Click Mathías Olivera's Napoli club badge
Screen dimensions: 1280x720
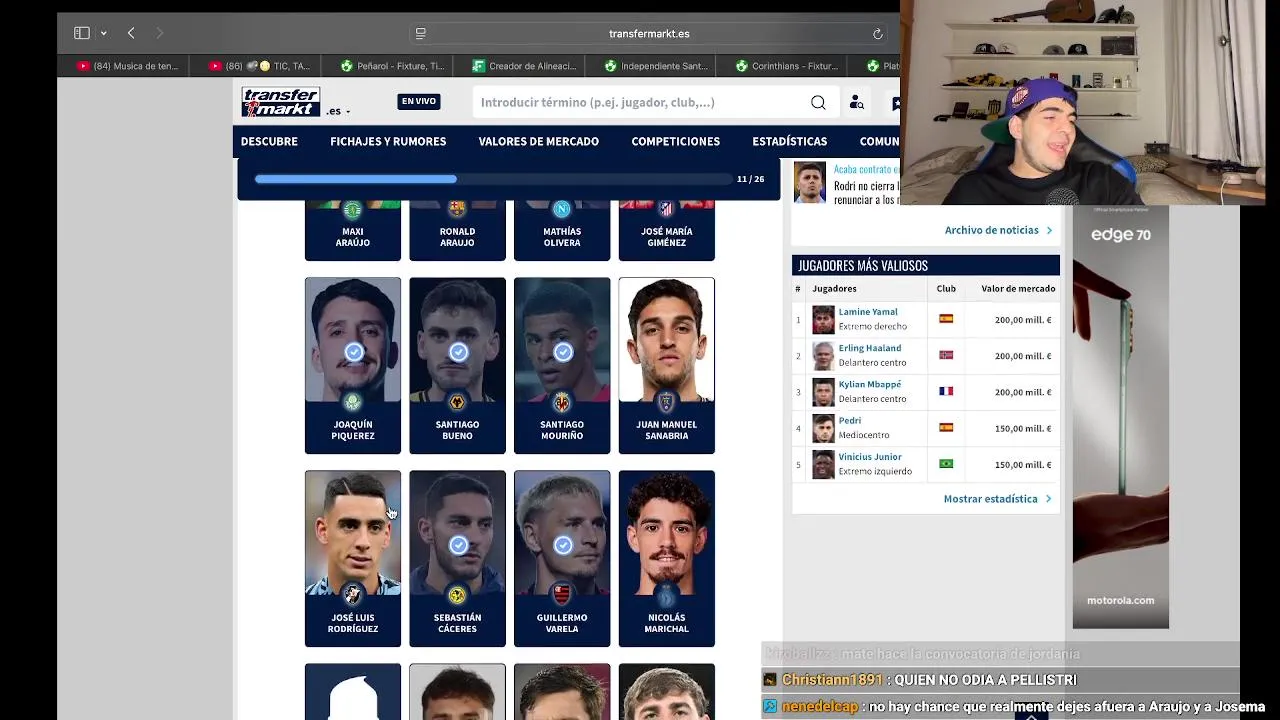coord(562,209)
